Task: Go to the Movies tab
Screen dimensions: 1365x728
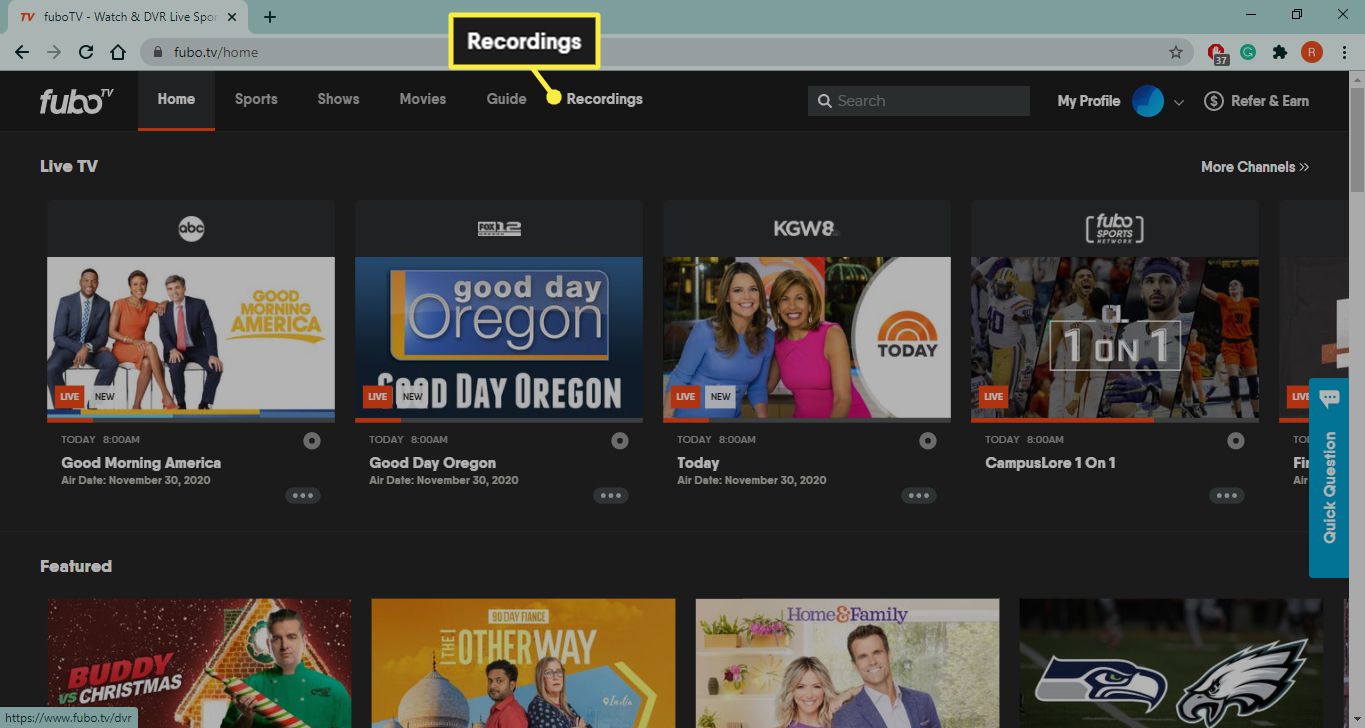Action: pos(422,99)
